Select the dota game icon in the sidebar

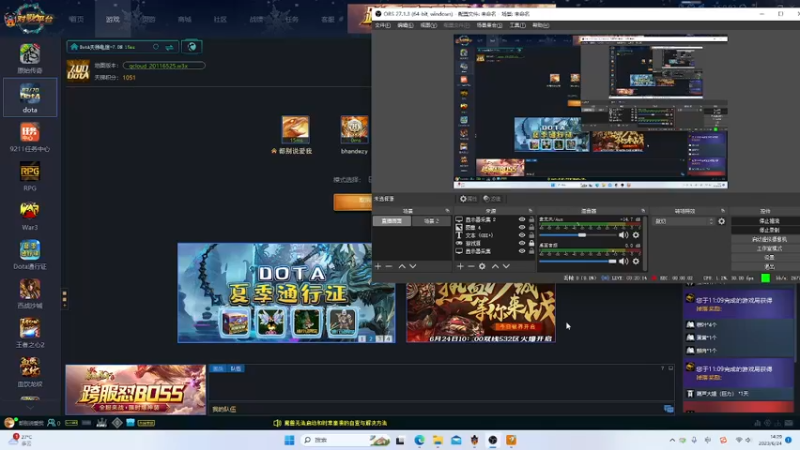(30, 97)
